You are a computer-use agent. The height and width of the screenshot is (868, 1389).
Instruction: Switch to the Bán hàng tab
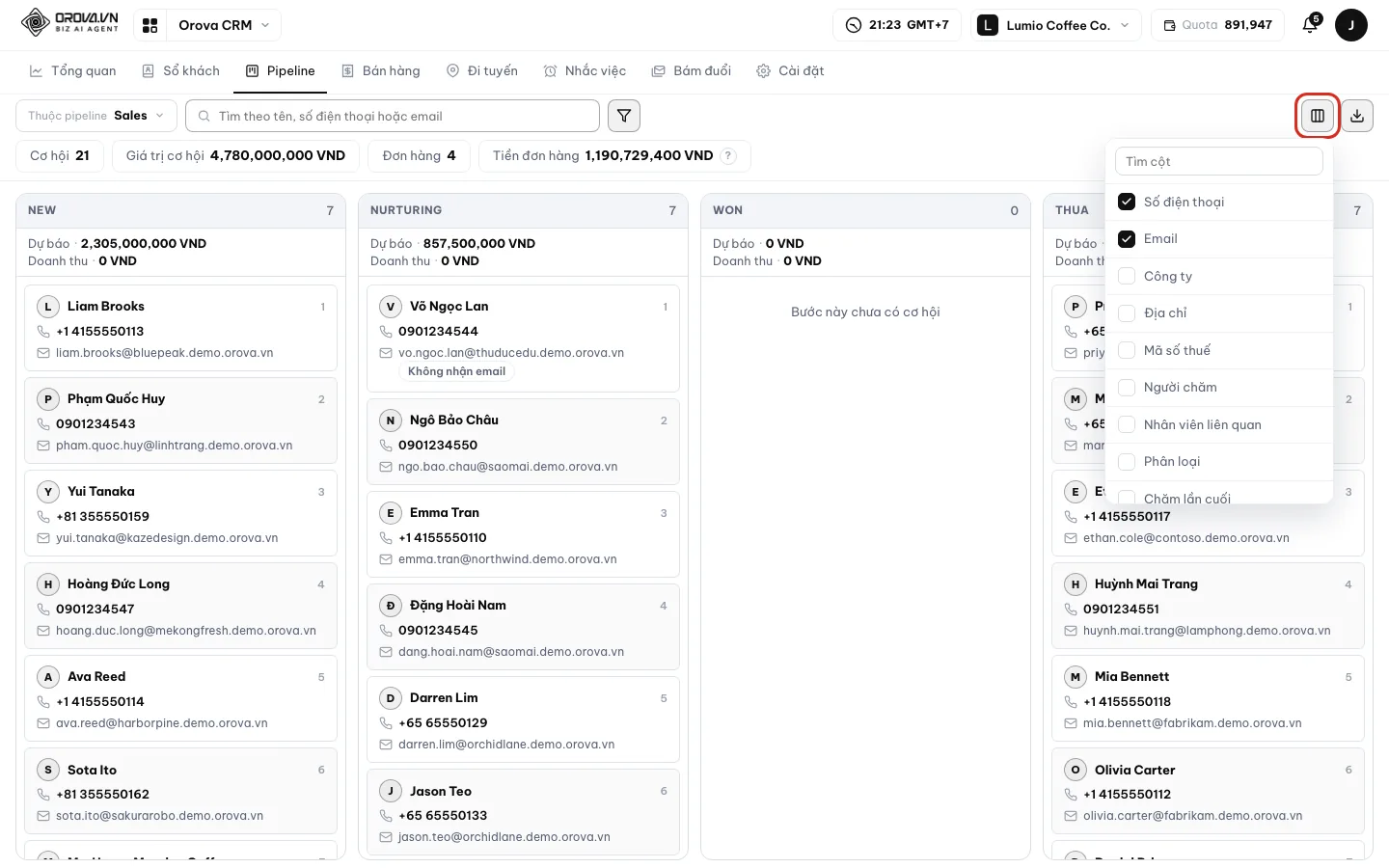[381, 71]
